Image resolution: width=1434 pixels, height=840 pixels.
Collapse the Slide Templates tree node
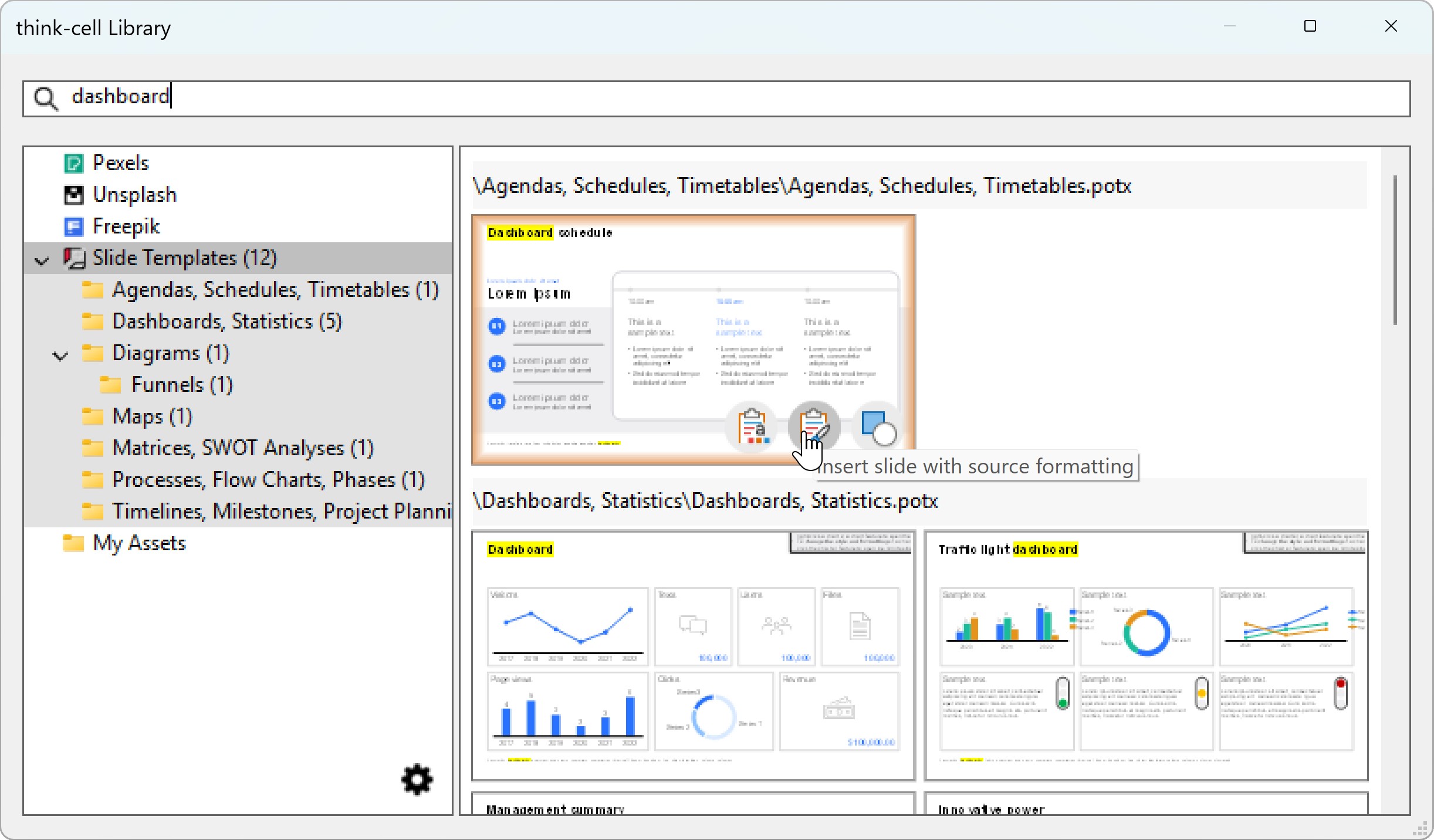click(x=42, y=259)
